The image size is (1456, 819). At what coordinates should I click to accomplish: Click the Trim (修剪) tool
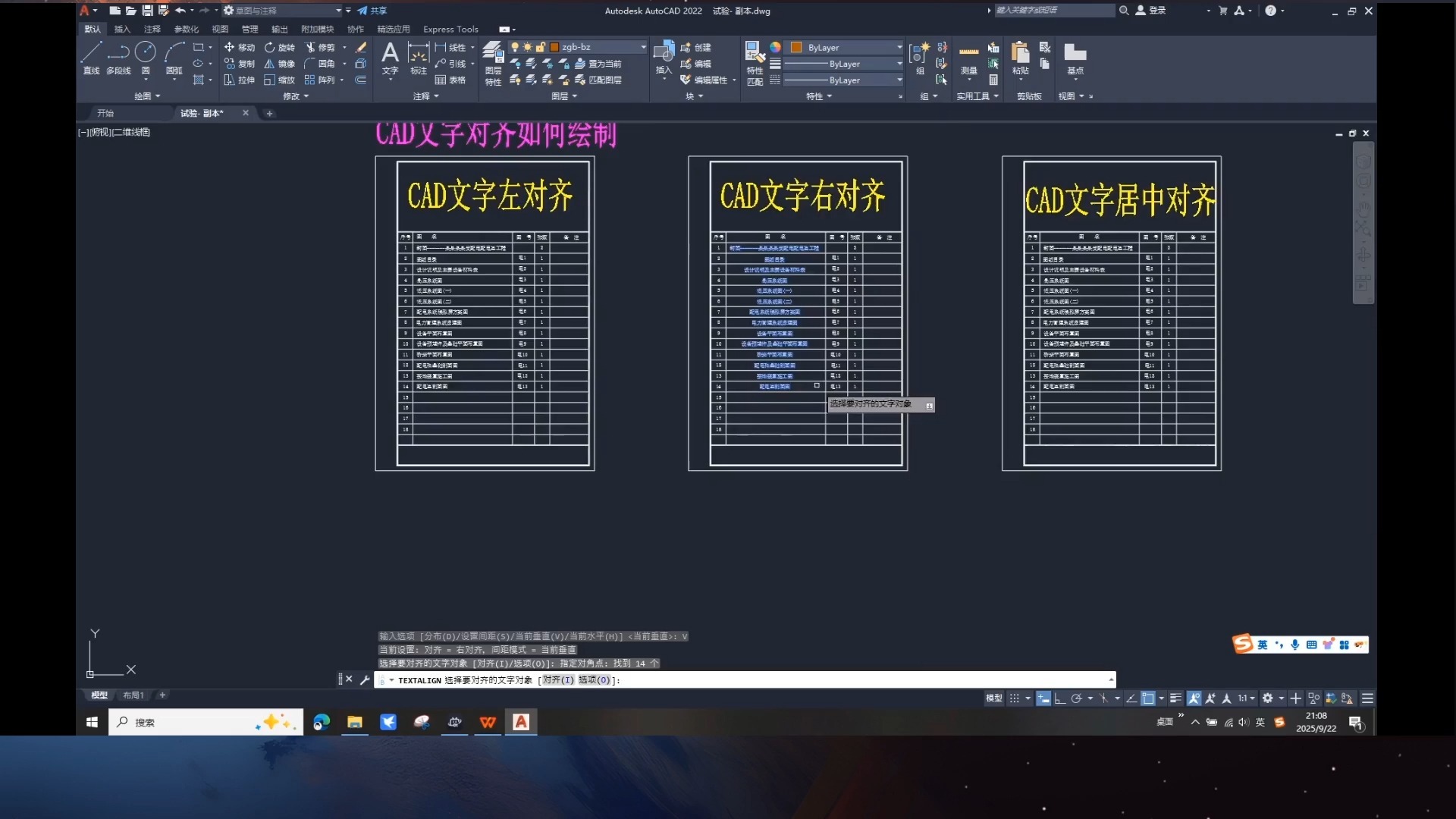pyautogui.click(x=320, y=47)
